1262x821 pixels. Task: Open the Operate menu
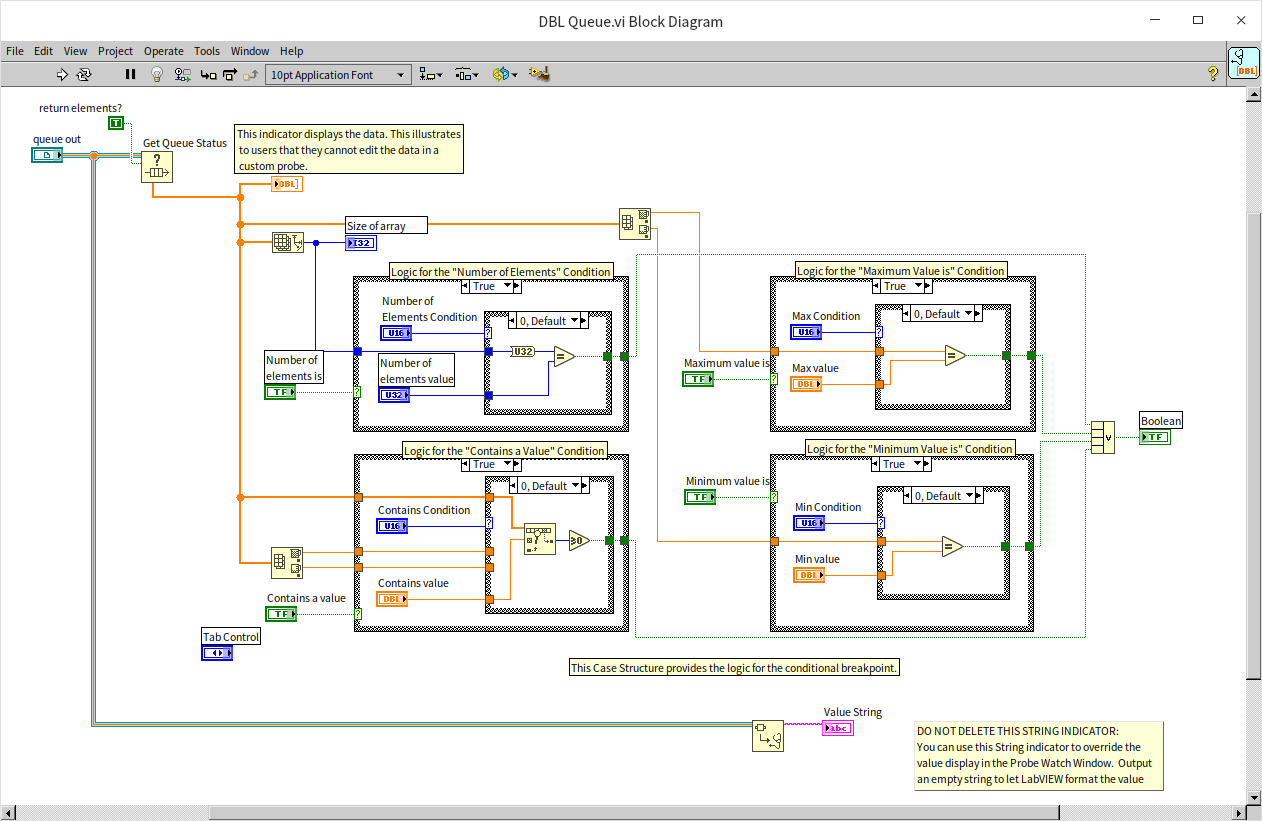click(x=163, y=51)
